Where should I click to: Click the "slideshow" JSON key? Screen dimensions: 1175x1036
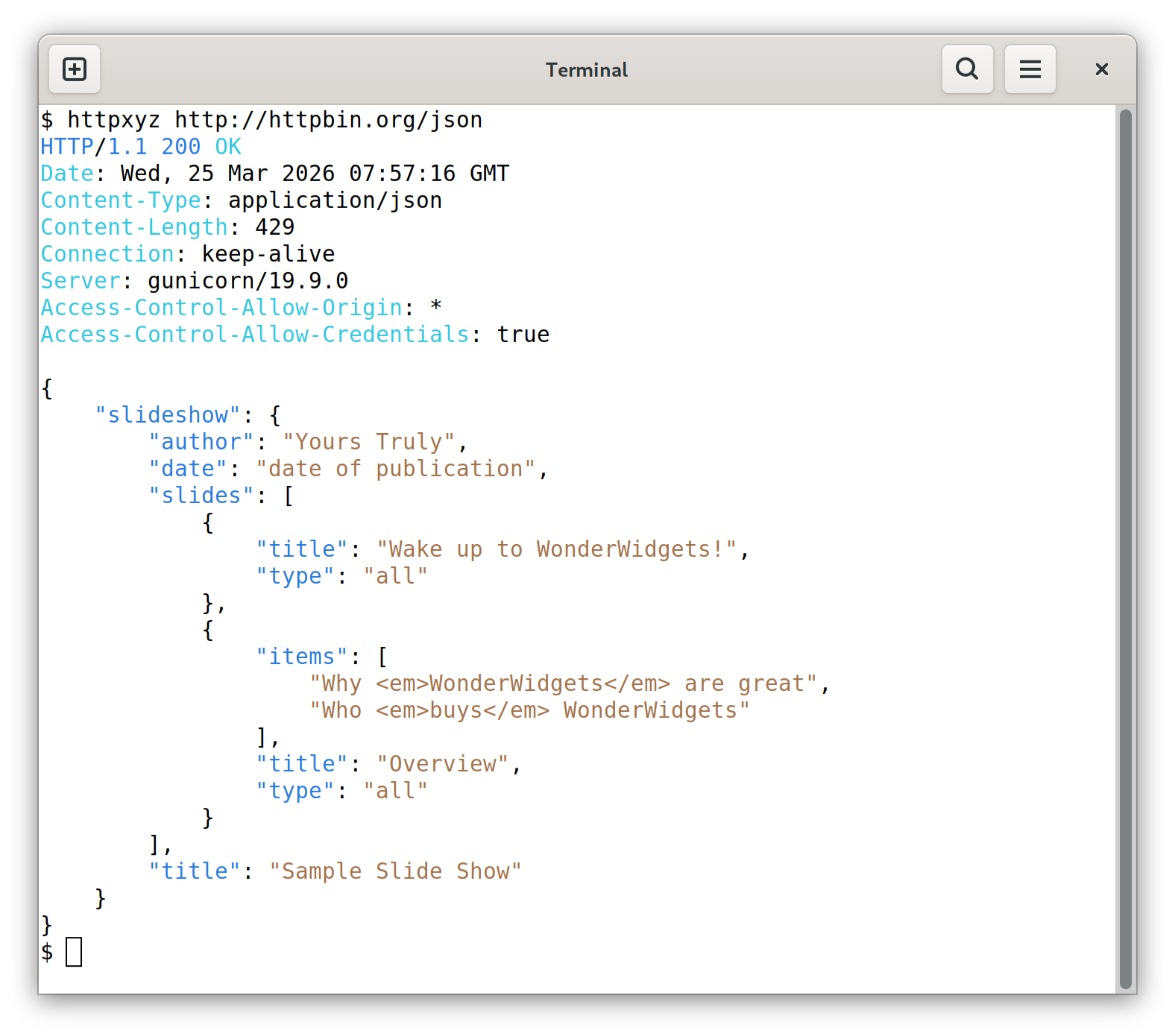point(168,415)
